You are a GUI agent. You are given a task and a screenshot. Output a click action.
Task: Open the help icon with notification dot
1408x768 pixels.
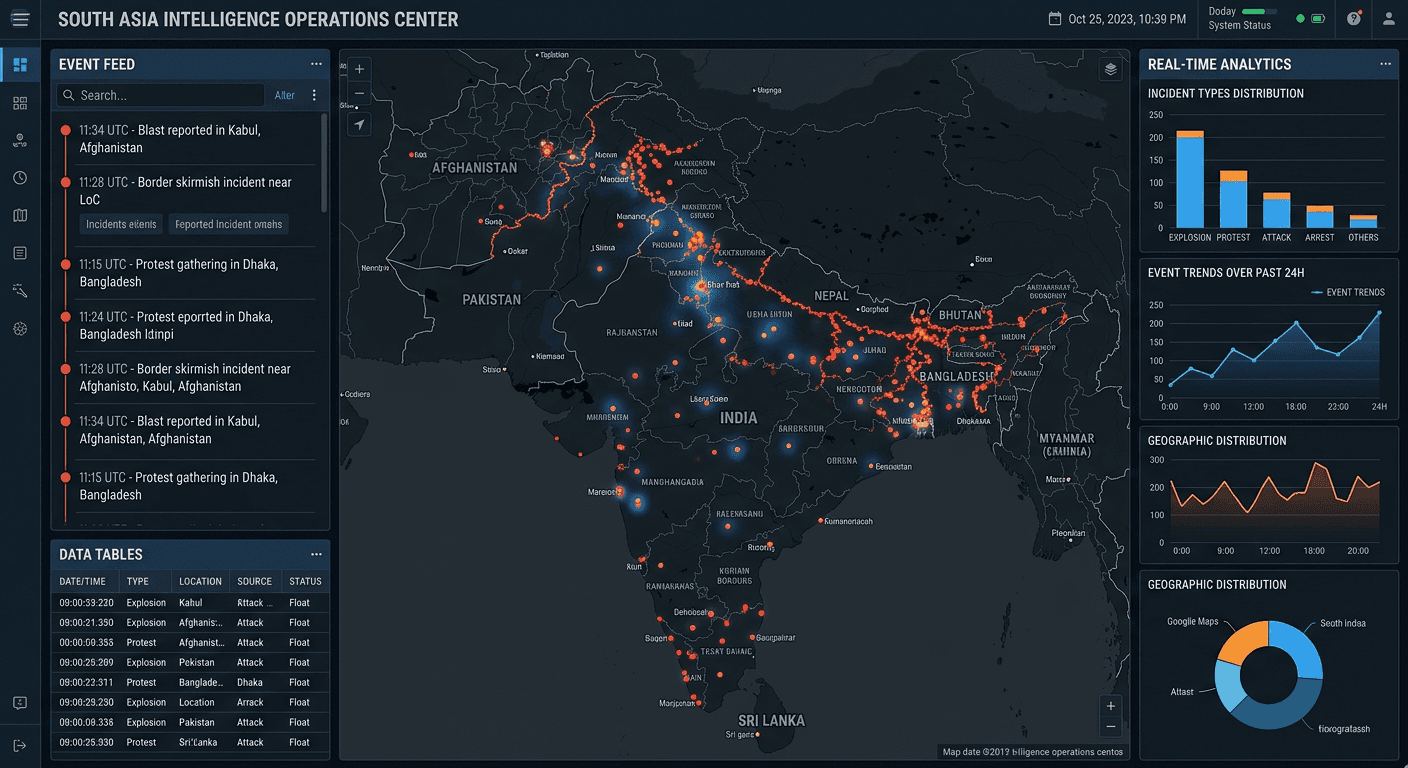coord(1353,19)
